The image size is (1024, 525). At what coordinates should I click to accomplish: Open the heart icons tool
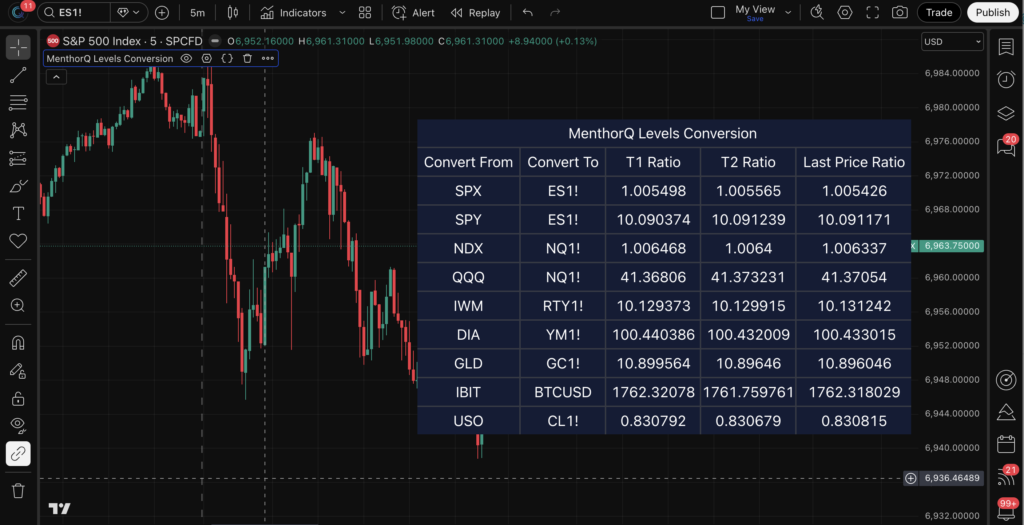click(18, 241)
